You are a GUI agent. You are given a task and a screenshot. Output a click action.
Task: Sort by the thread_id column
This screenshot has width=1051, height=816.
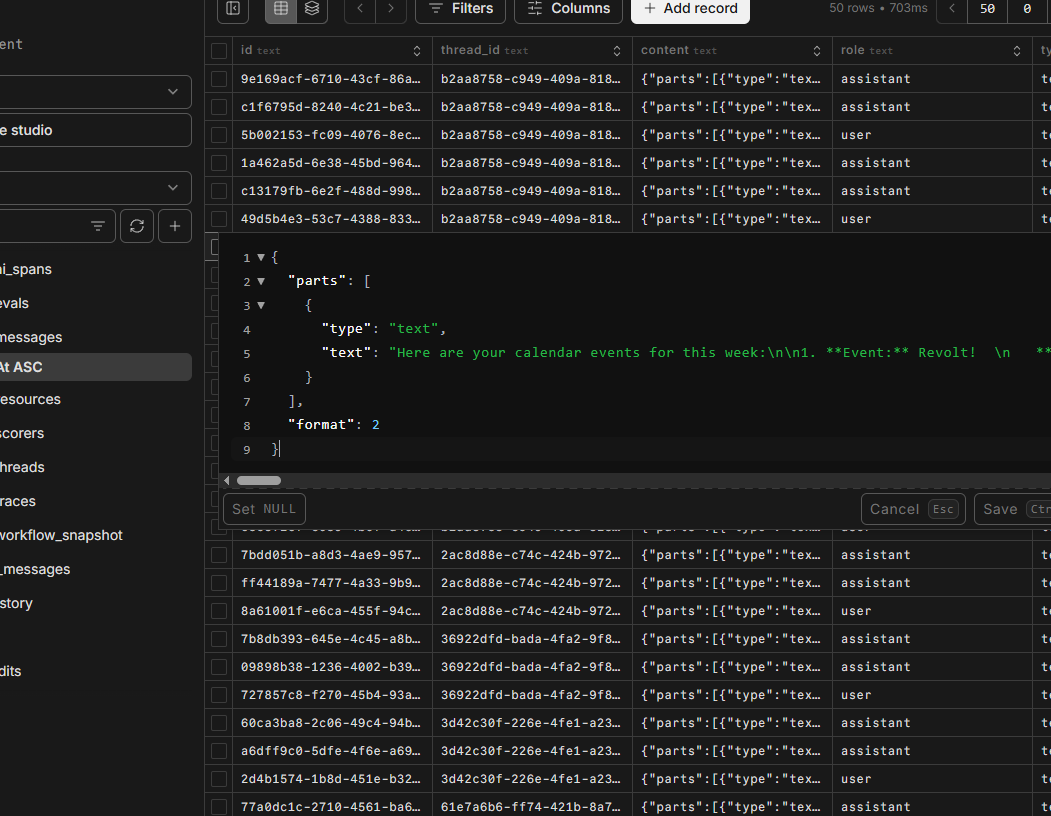(x=617, y=51)
